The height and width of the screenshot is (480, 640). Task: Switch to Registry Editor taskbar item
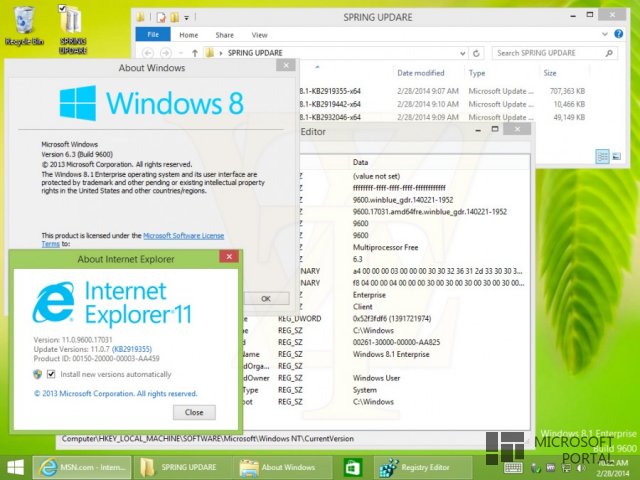[x=422, y=467]
